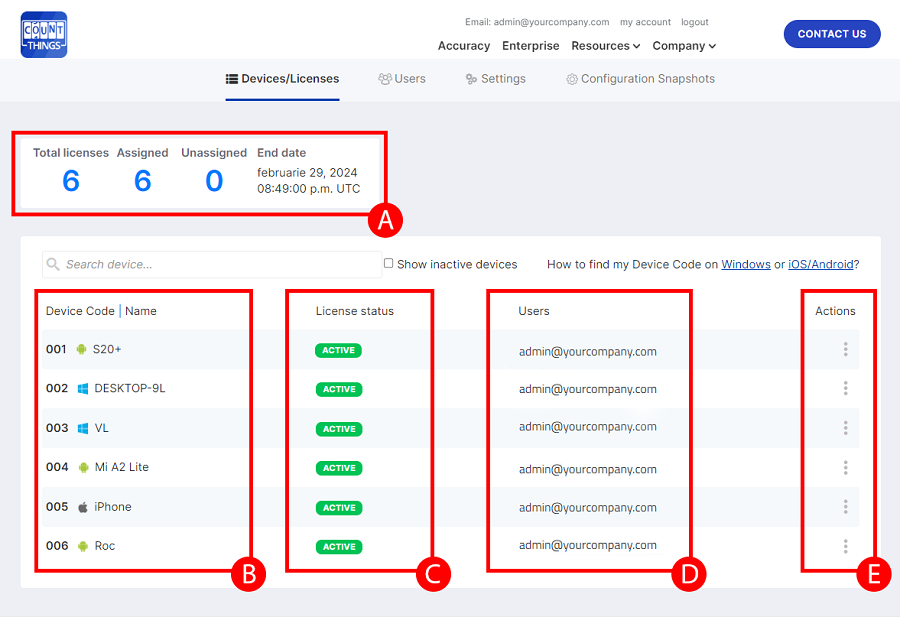This screenshot has height=617, width=900.
Task: Open actions menu for Mi A2 Lite
Action: 845,467
